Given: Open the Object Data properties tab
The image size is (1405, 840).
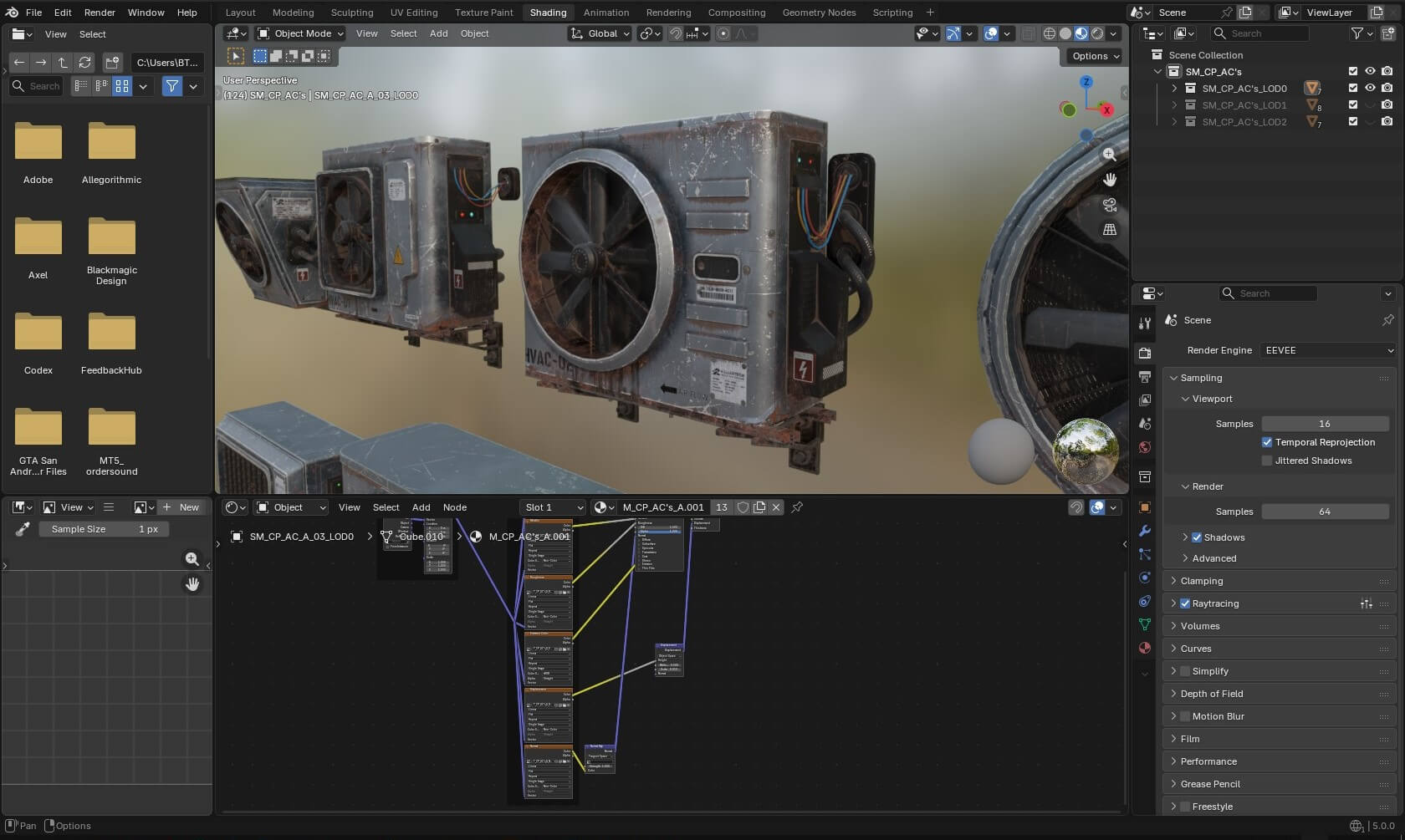Looking at the screenshot, I should point(1145,624).
